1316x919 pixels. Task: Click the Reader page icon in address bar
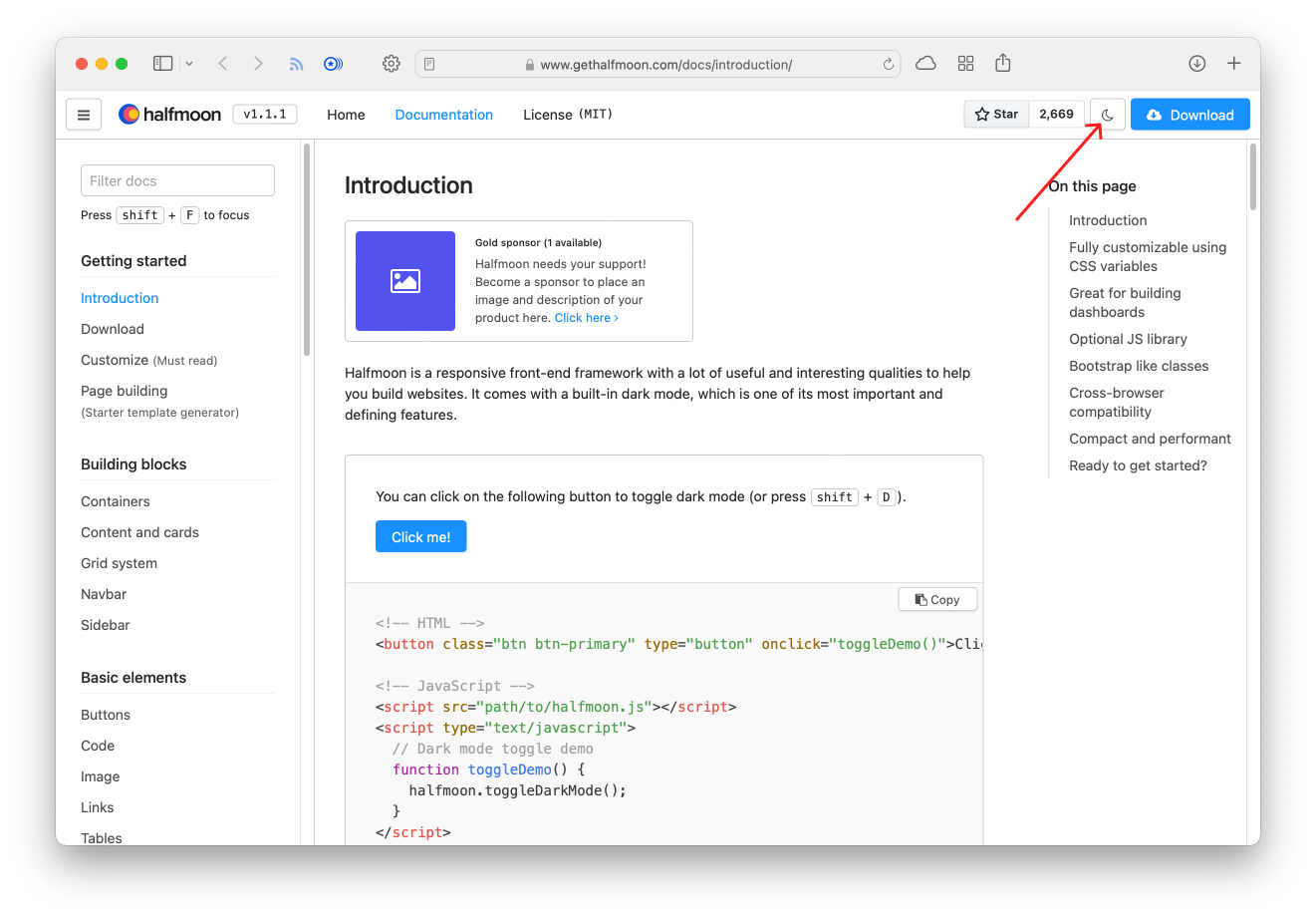click(429, 64)
